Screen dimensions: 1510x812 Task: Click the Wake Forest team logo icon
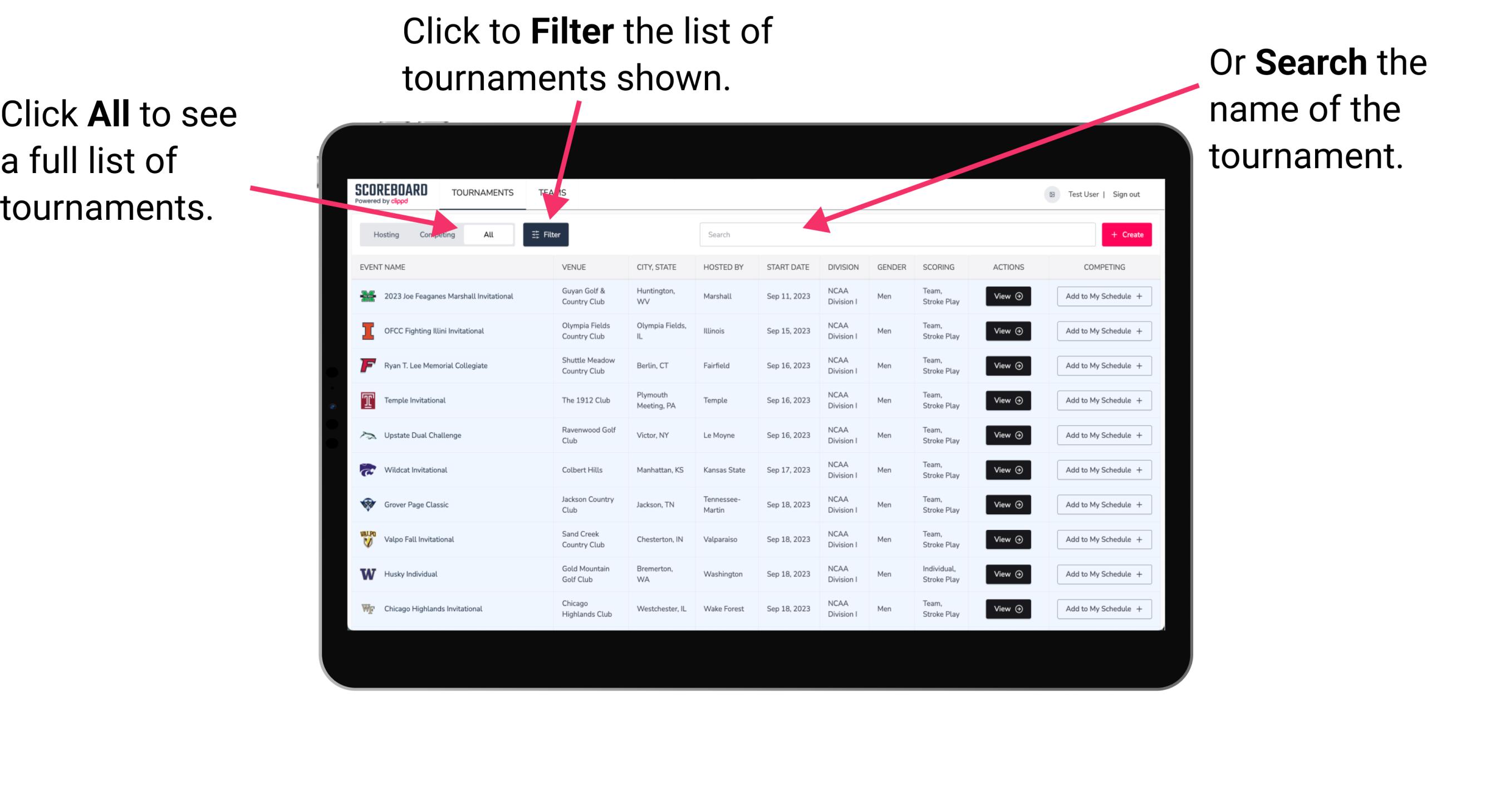pyautogui.click(x=367, y=608)
